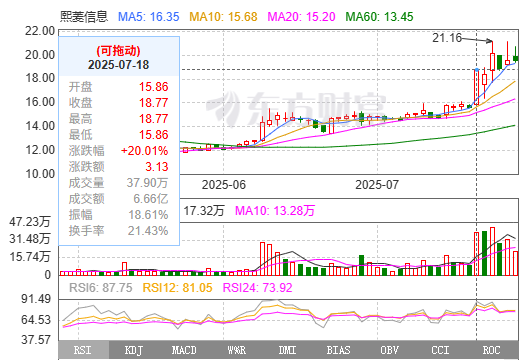Switch to the KDJ indicator tab
The image size is (519, 360).
[x=135, y=350]
